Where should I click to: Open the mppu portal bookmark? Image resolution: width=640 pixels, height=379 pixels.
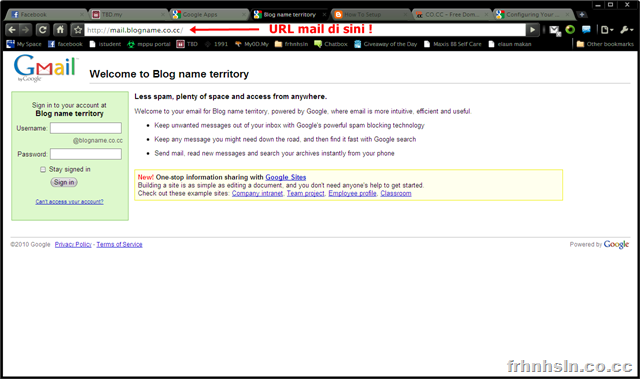tap(149, 44)
